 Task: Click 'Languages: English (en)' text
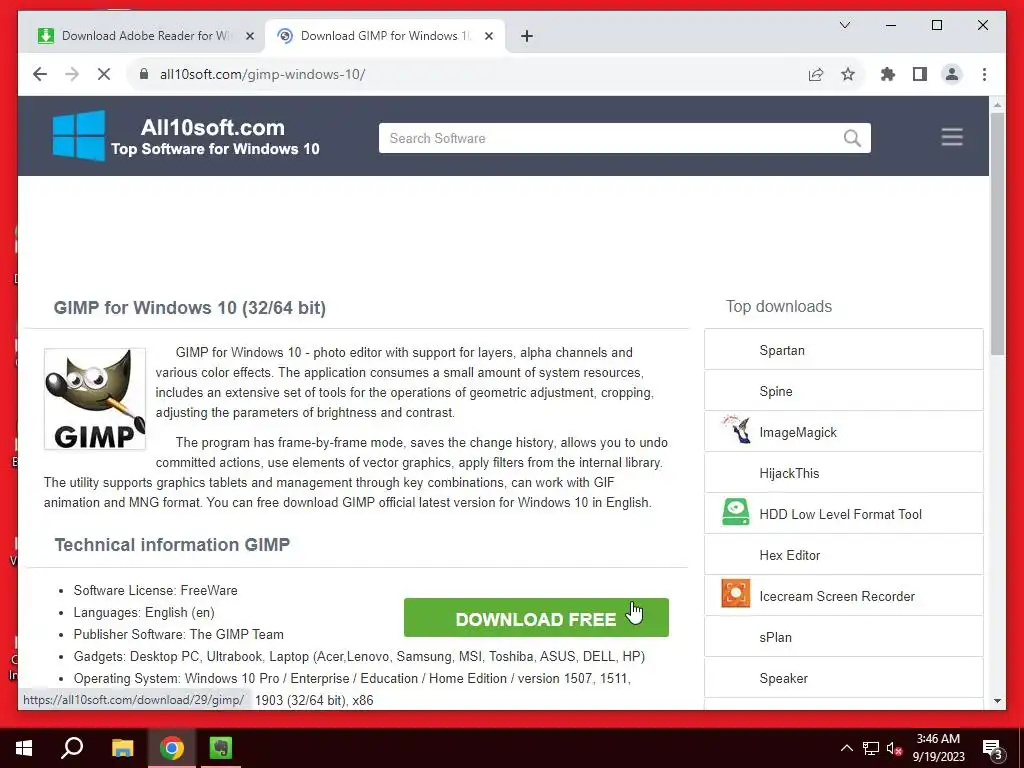[144, 613]
